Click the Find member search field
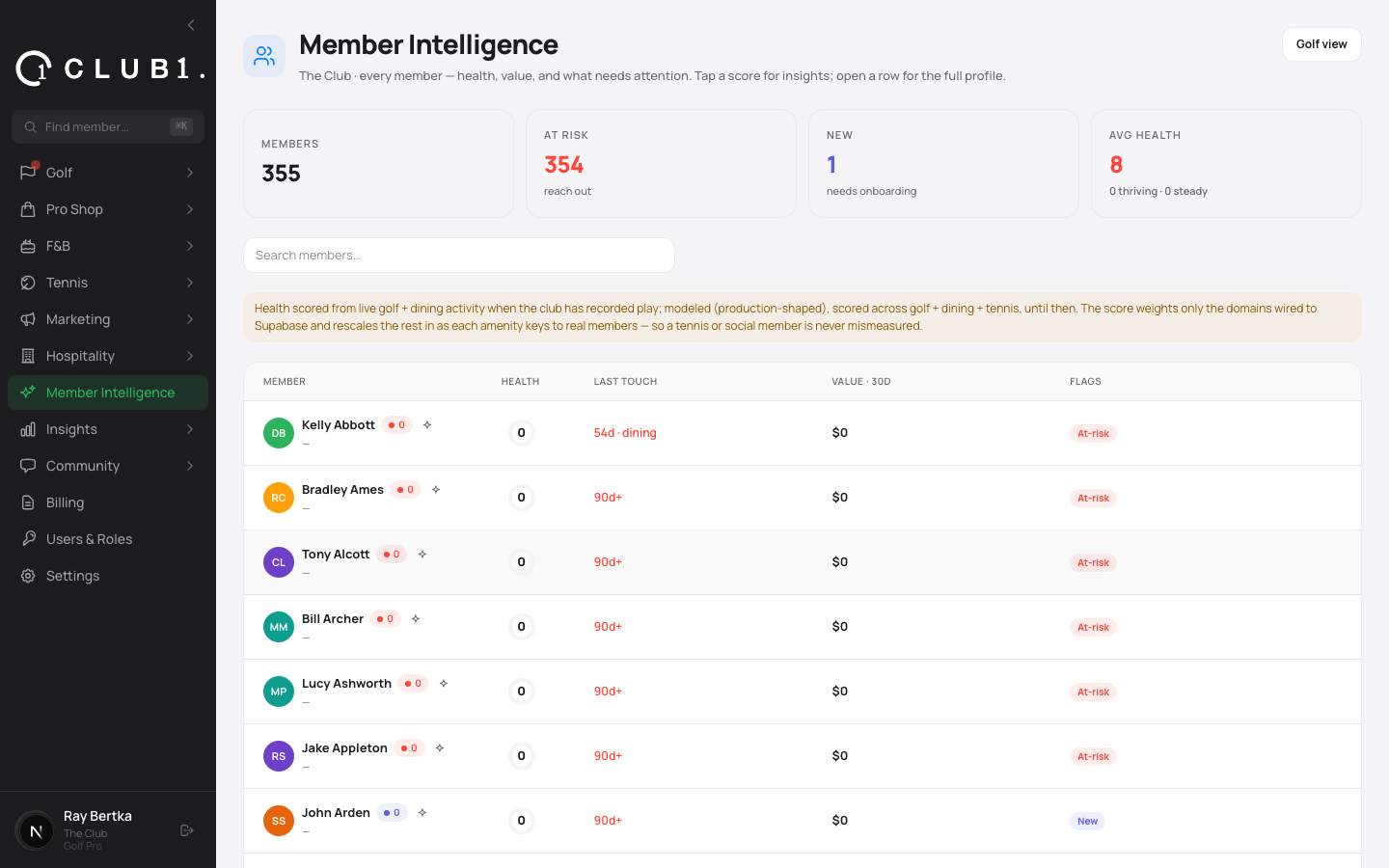This screenshot has height=868, width=1389. point(108,126)
